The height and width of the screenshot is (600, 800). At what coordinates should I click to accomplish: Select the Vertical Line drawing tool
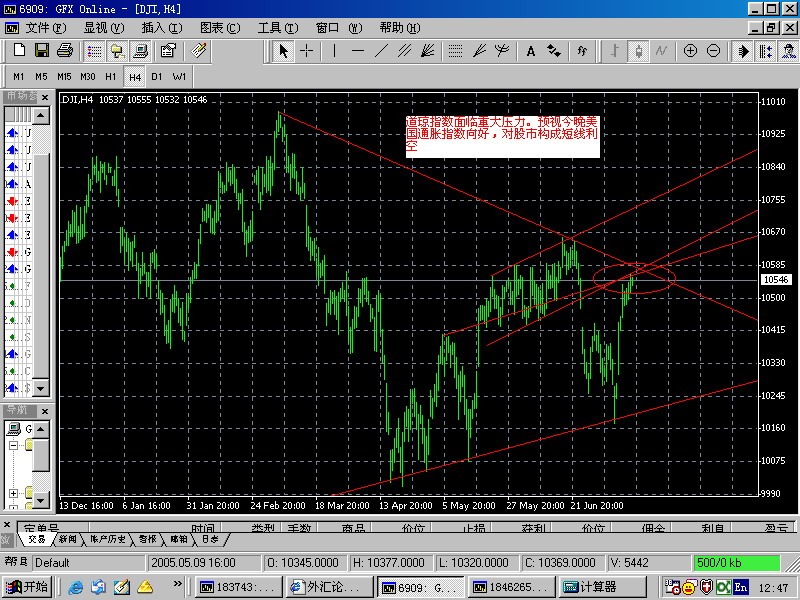click(335, 51)
